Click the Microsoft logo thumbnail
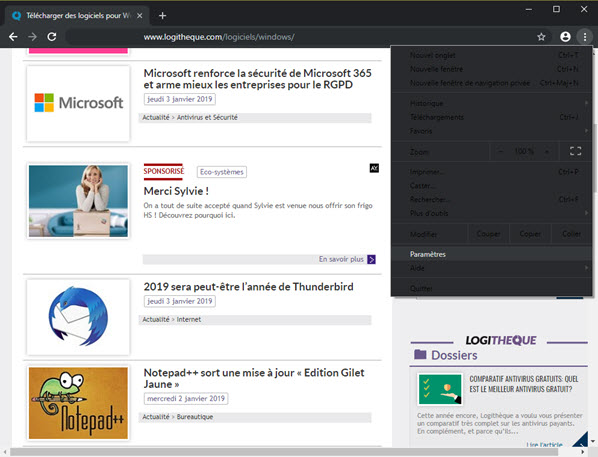 click(x=78, y=103)
